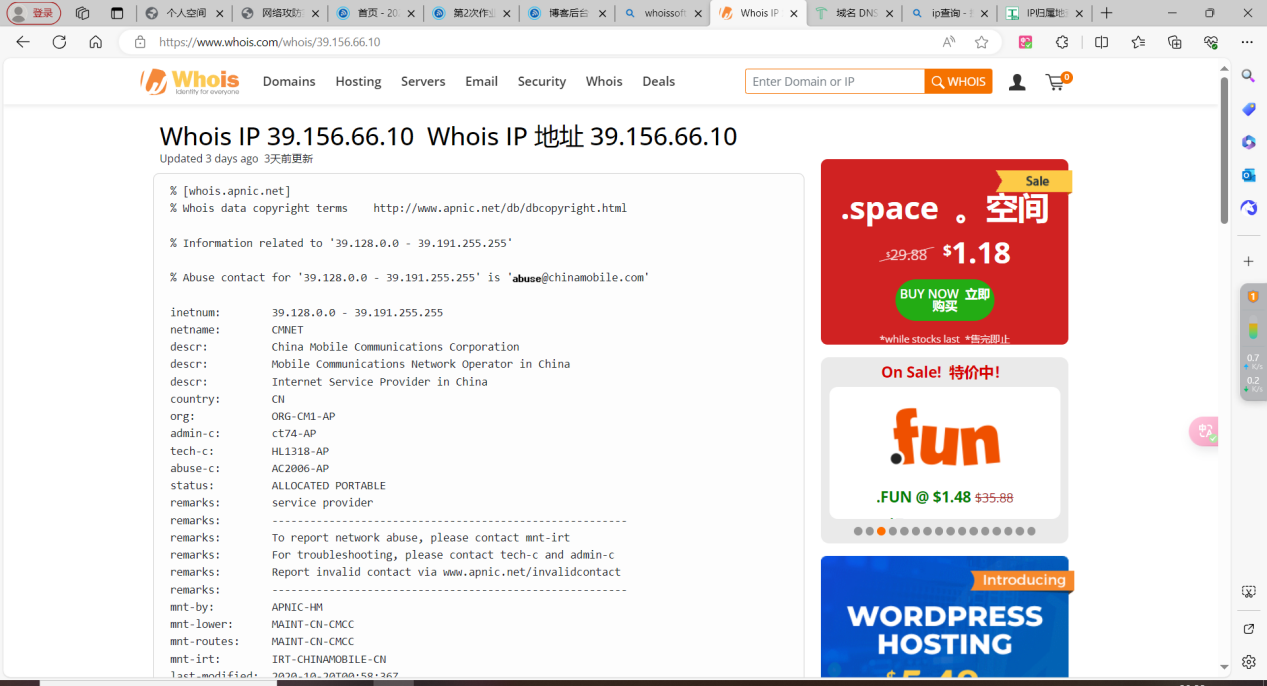Viewport: 1267px width, 686px height.
Task: Open the sidebar screenshot tool
Action: click(x=1248, y=592)
